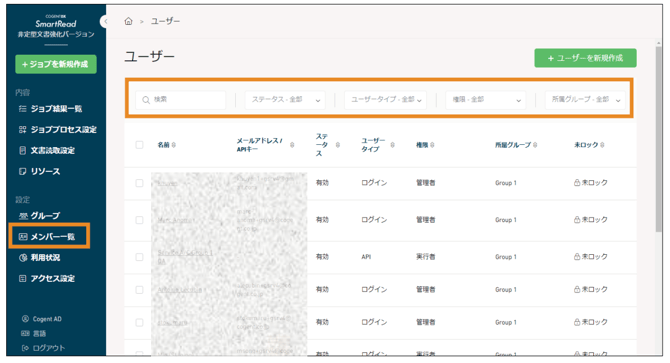Sort by 名前 column arrows
670x363 pixels.
click(173, 145)
